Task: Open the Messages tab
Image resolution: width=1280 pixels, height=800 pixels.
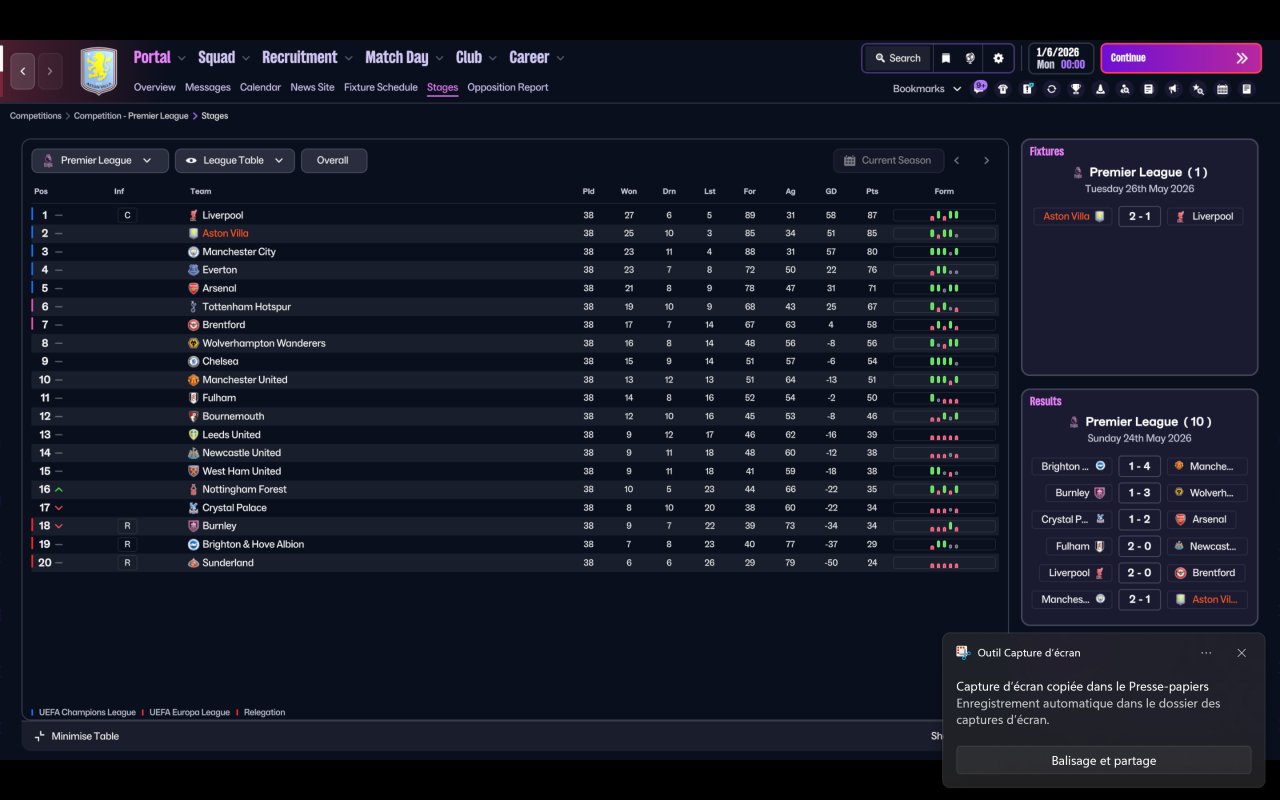Action: (208, 87)
